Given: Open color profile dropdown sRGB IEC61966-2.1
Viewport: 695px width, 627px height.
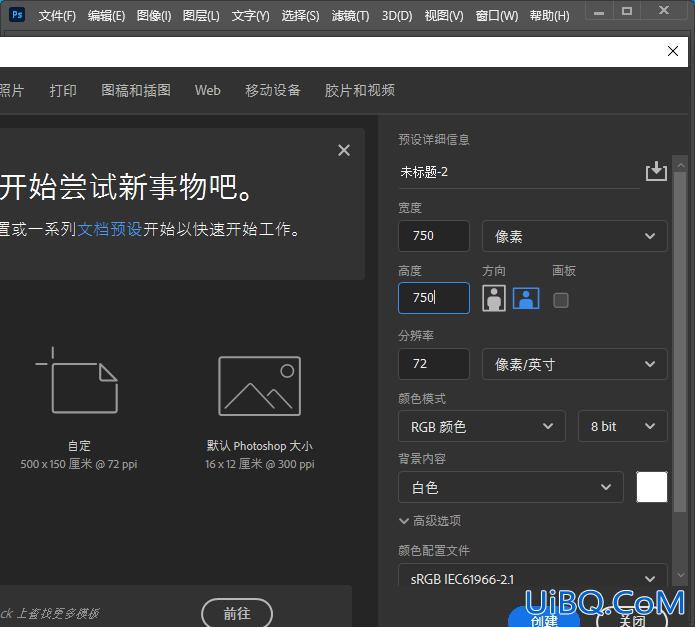Looking at the screenshot, I should pyautogui.click(x=532, y=578).
